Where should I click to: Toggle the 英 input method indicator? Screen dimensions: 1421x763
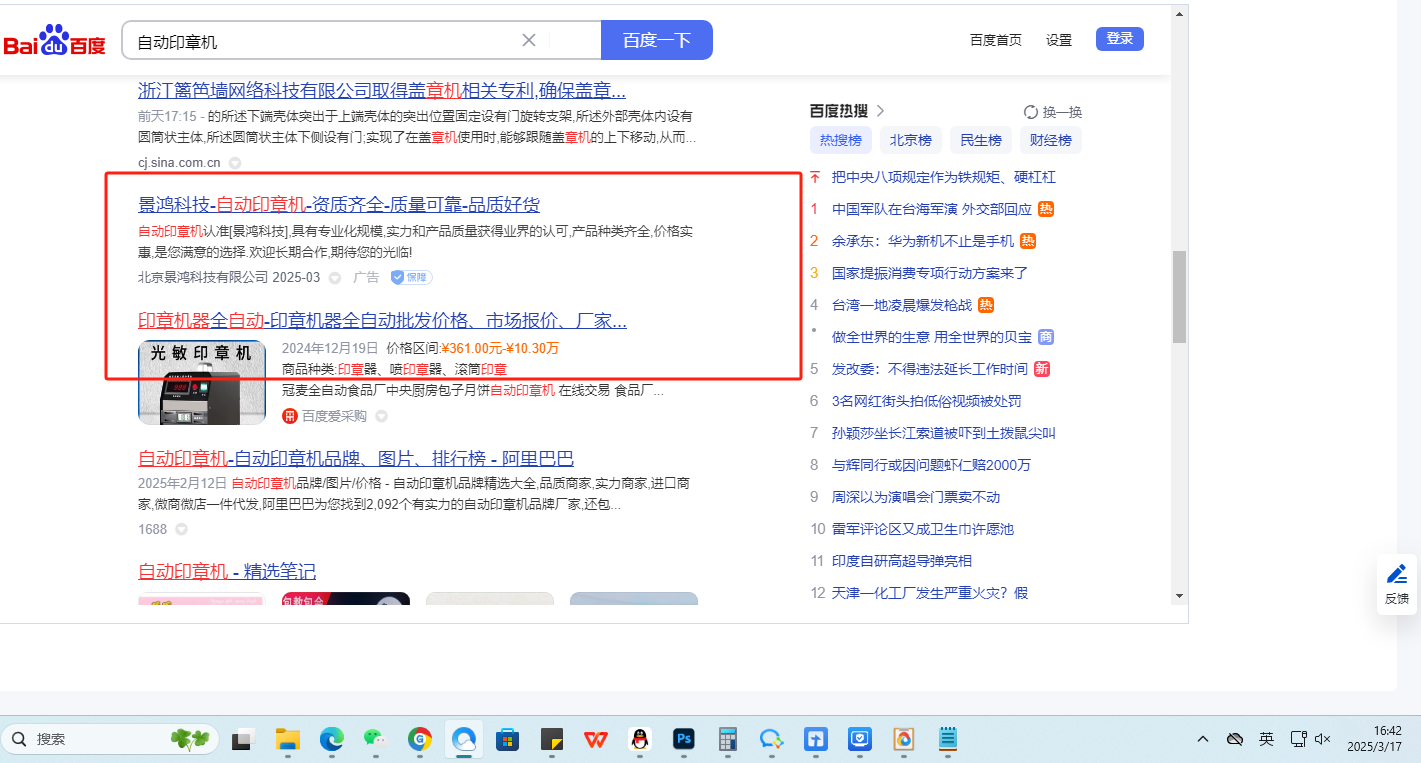pyautogui.click(x=1266, y=739)
